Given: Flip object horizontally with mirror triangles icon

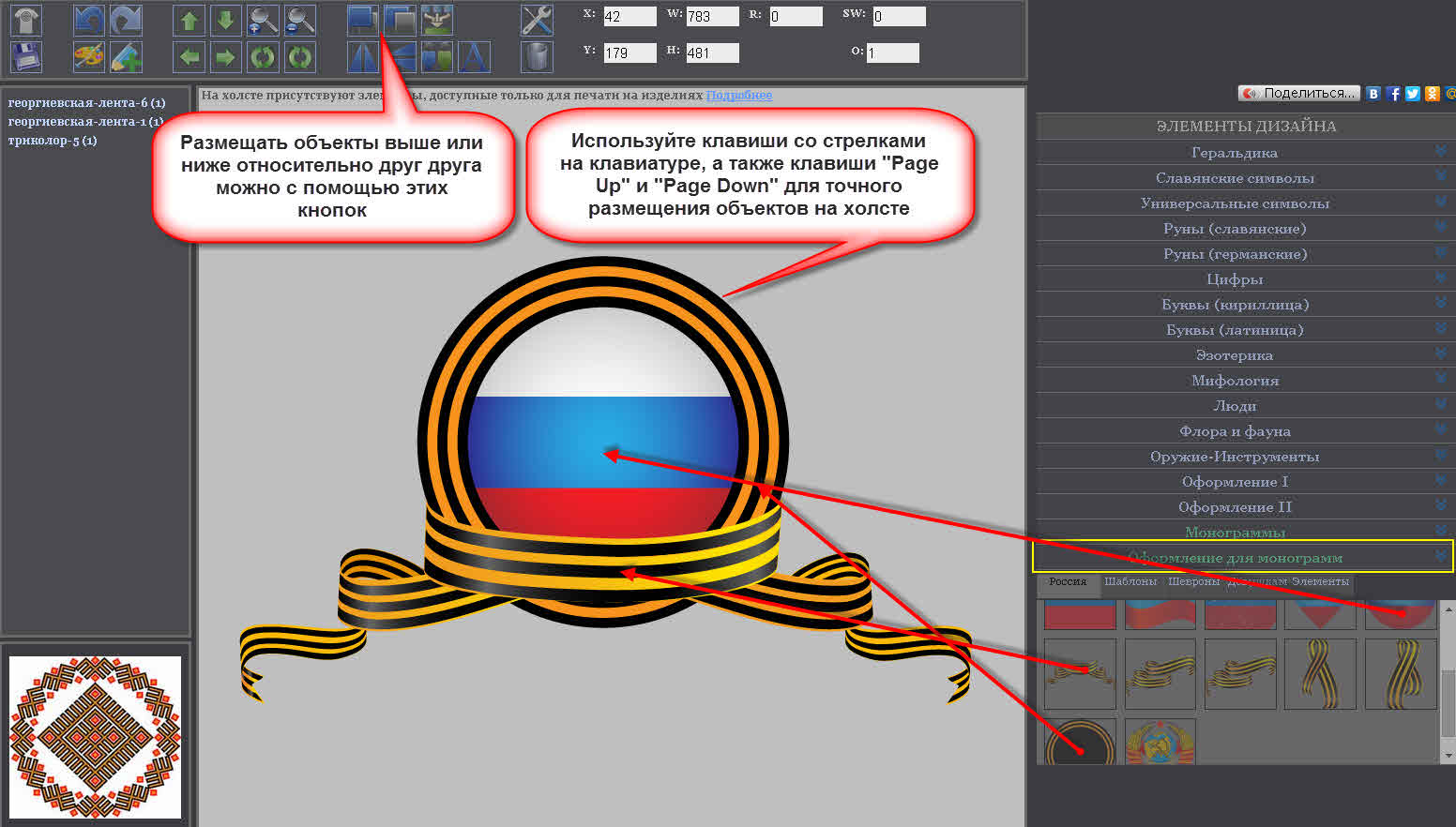Looking at the screenshot, I should (363, 57).
